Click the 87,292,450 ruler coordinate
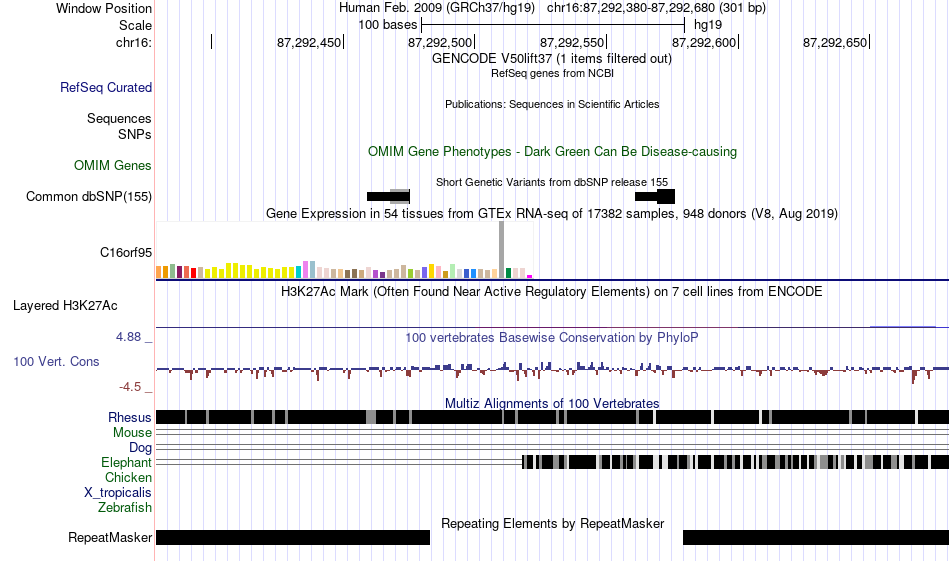This screenshot has height=561, width=950. [309, 42]
